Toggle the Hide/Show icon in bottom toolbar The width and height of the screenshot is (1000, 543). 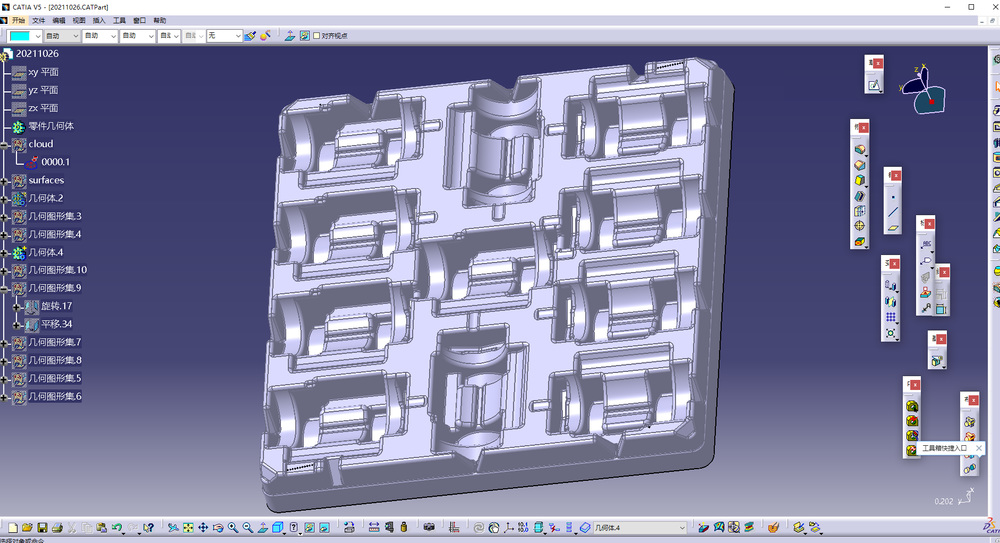(309, 528)
